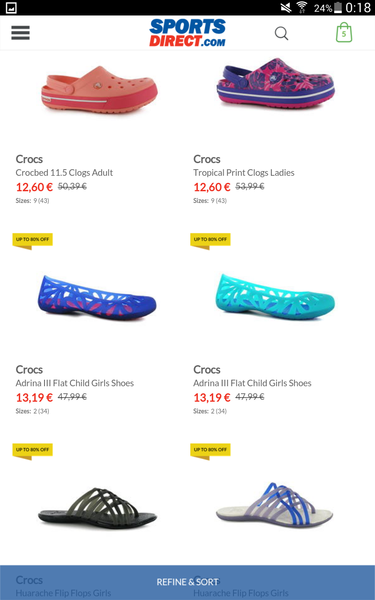Screen dimensions: 375x600
Task: Open the Refine & Sort bar
Action: tap(188, 582)
